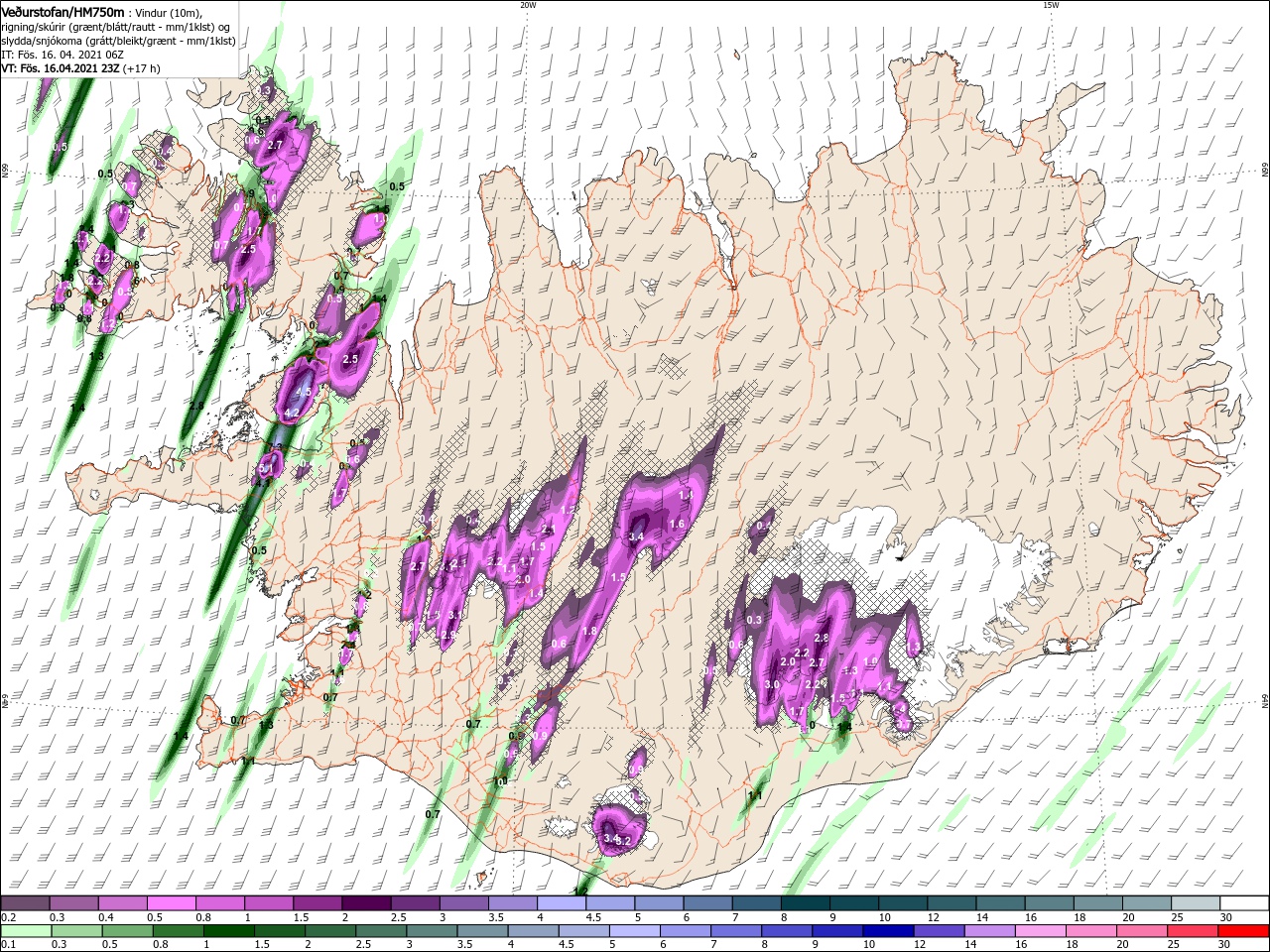Click the bottom-row legend label 0.1
The width and height of the screenshot is (1270, 952).
[x=9, y=945]
